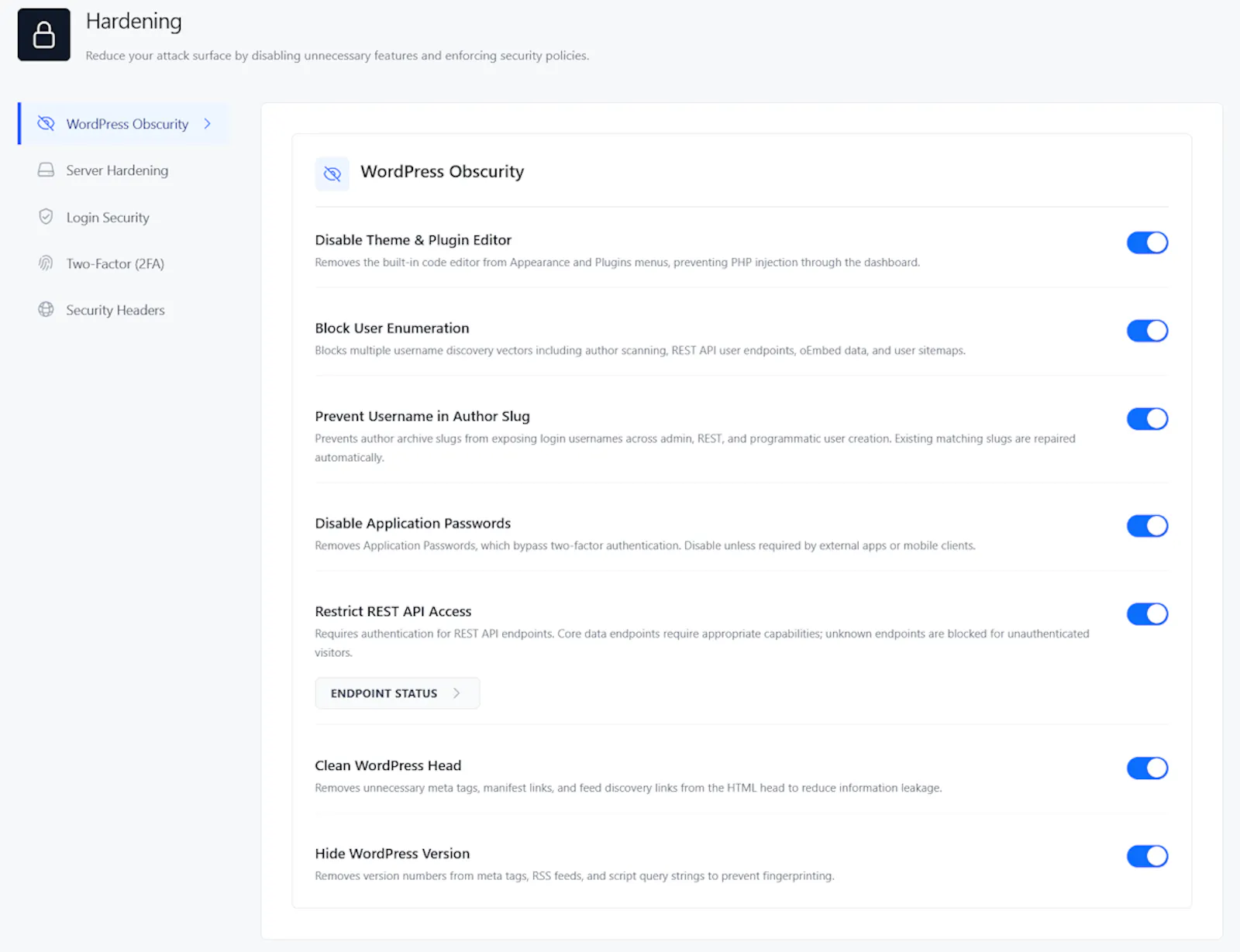The image size is (1240, 952).
Task: Click the Hardening lock icon in the header
Action: (44, 35)
